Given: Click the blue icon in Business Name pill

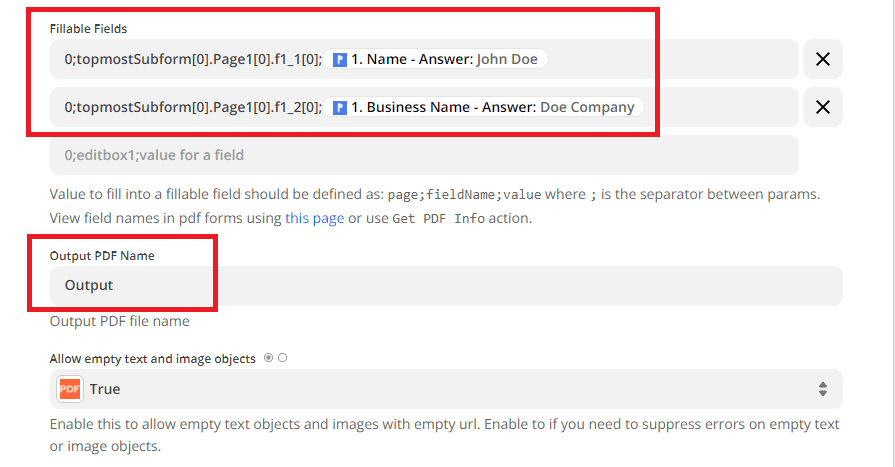Looking at the screenshot, I should click(340, 107).
